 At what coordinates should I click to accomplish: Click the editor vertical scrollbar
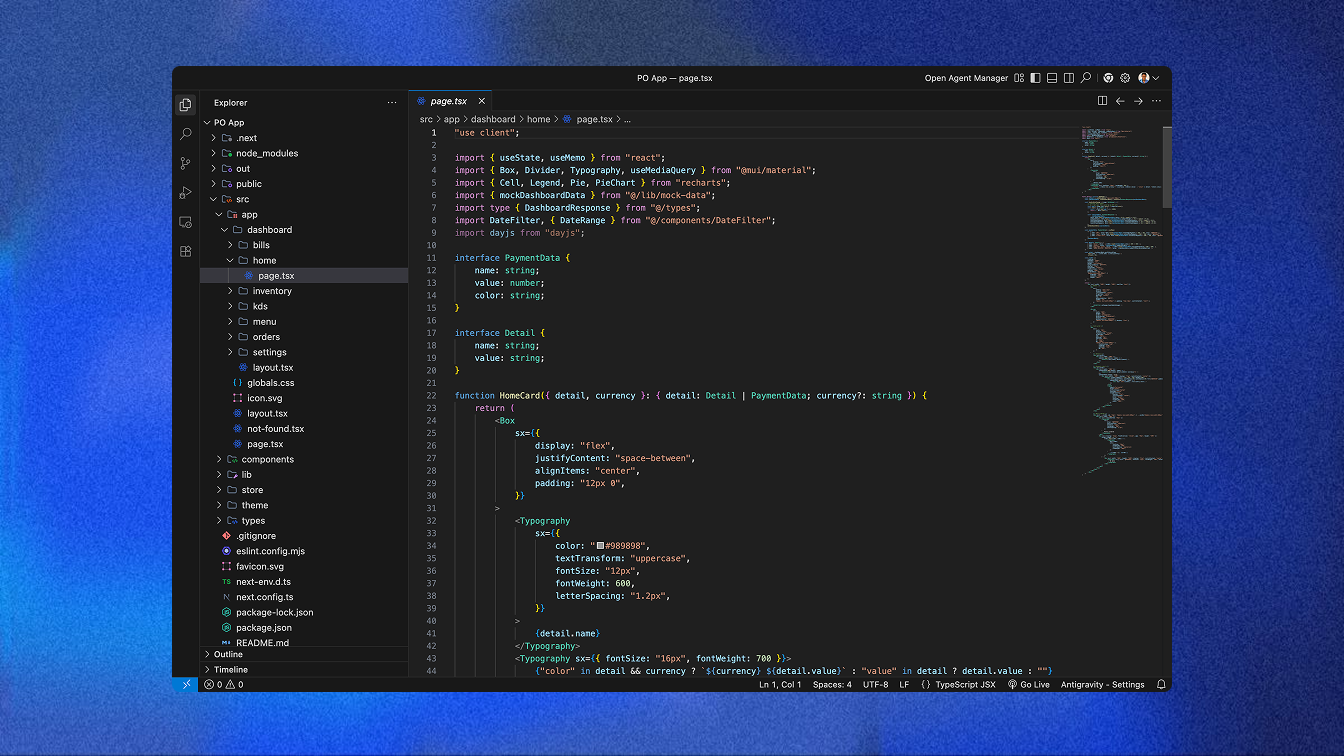(x=1166, y=166)
